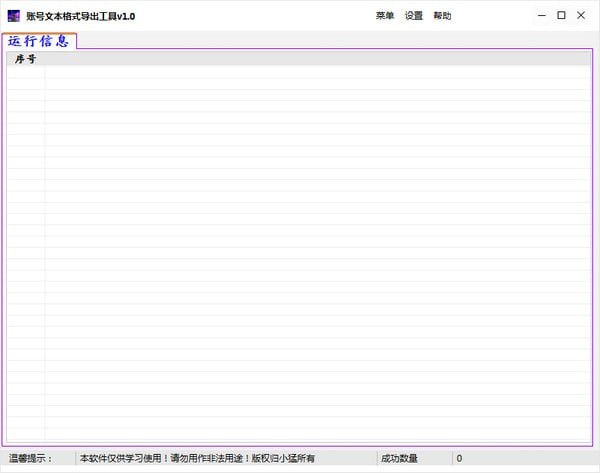
Task: Select the 运行信息 tab
Action: click(x=39, y=41)
